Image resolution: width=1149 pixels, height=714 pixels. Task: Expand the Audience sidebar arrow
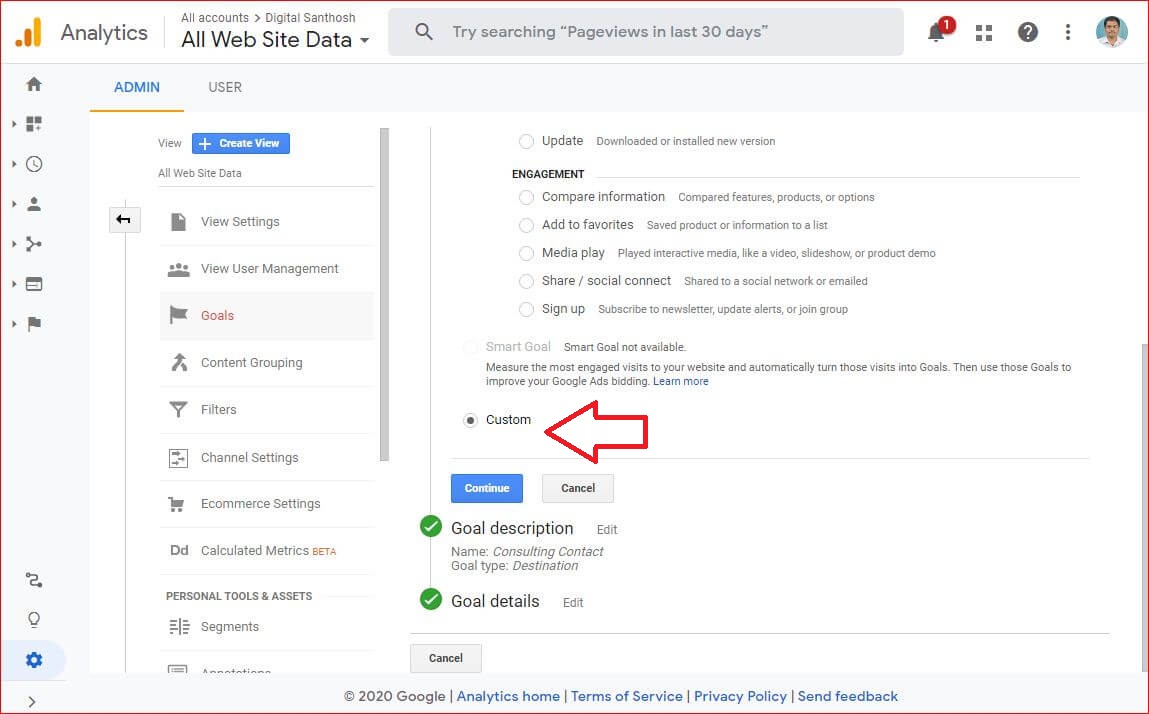click(x=14, y=204)
